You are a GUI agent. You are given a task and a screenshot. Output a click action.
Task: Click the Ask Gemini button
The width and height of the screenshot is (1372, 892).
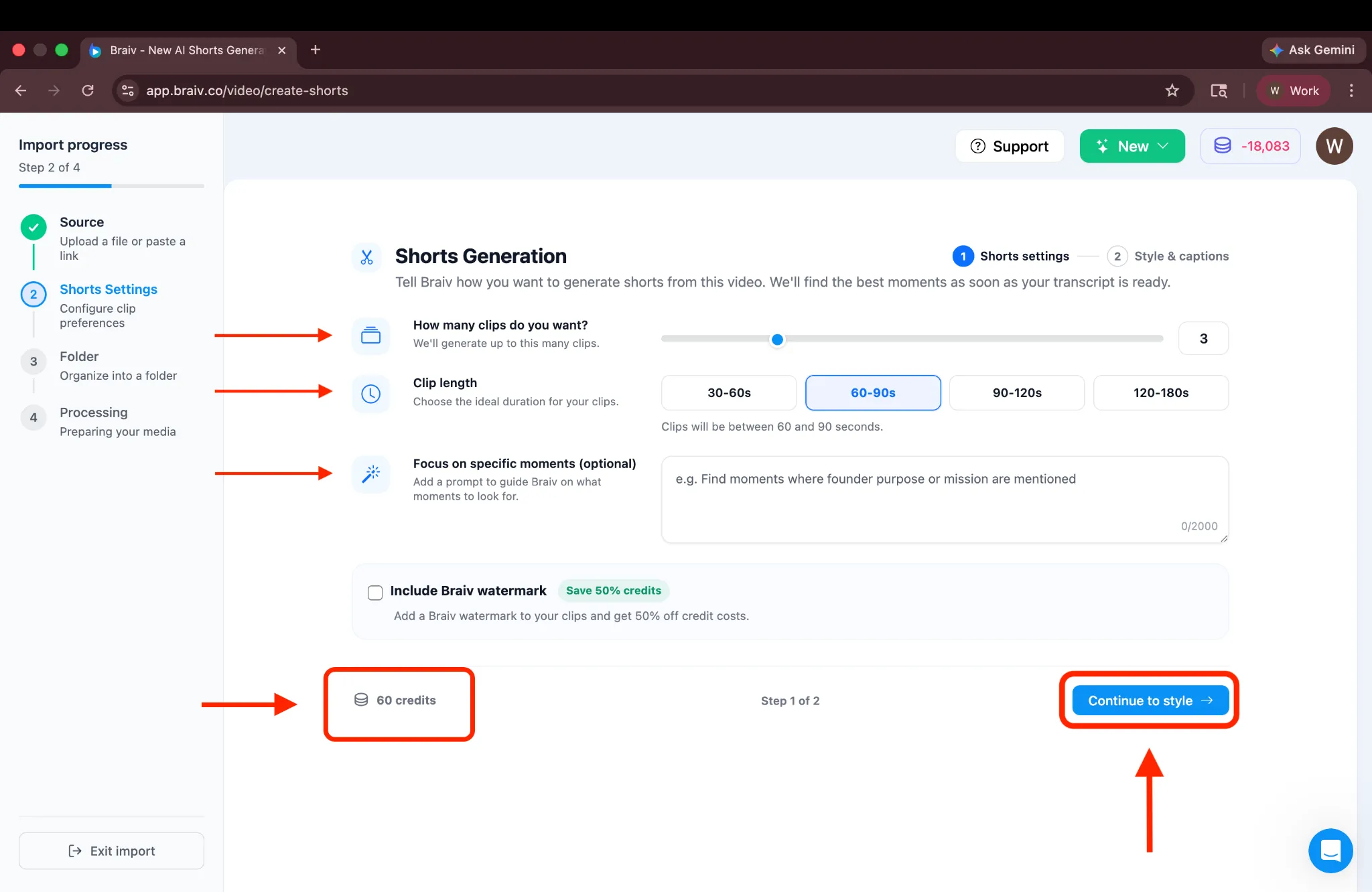tap(1313, 50)
